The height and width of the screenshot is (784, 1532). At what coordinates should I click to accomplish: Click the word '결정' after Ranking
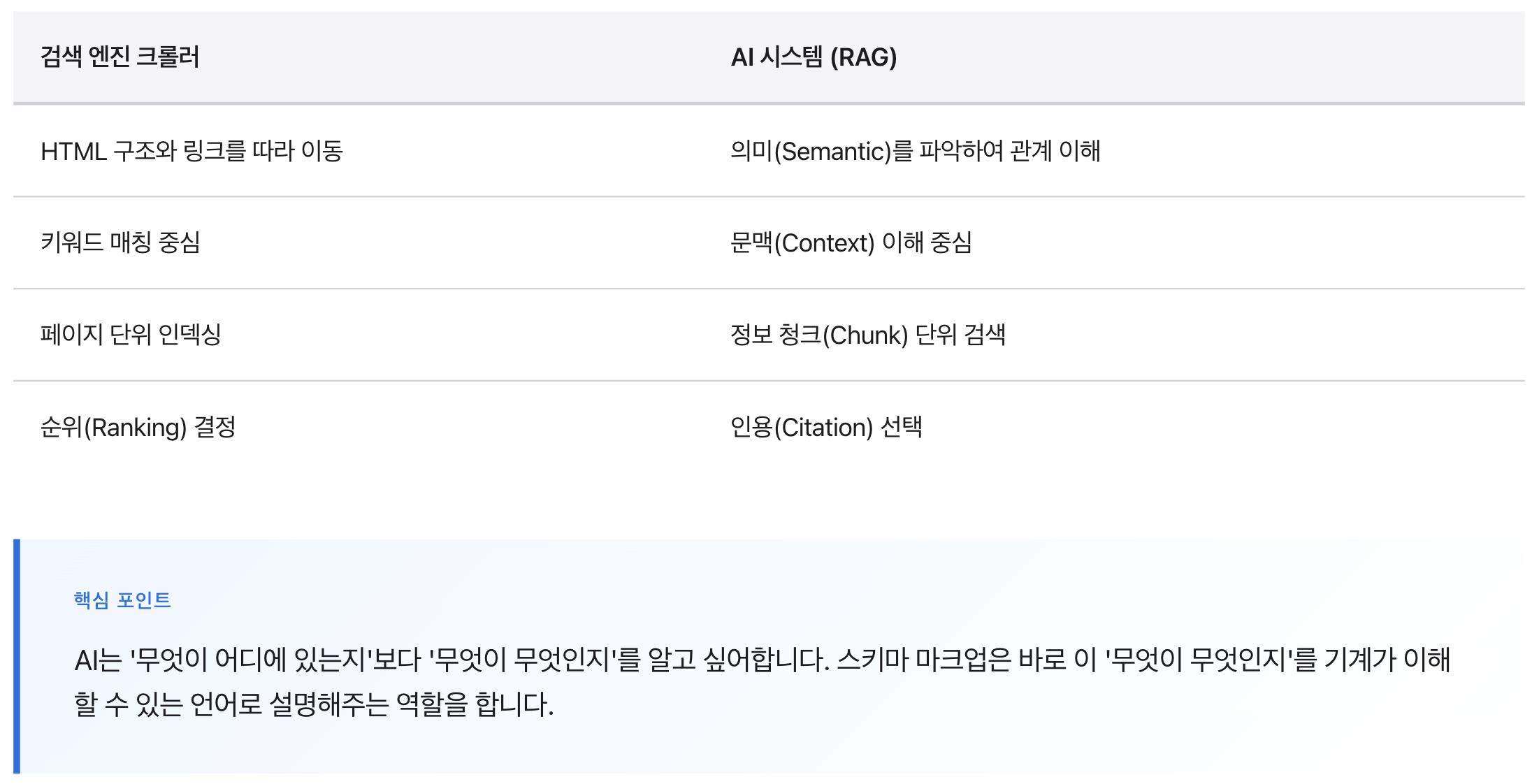coord(215,427)
